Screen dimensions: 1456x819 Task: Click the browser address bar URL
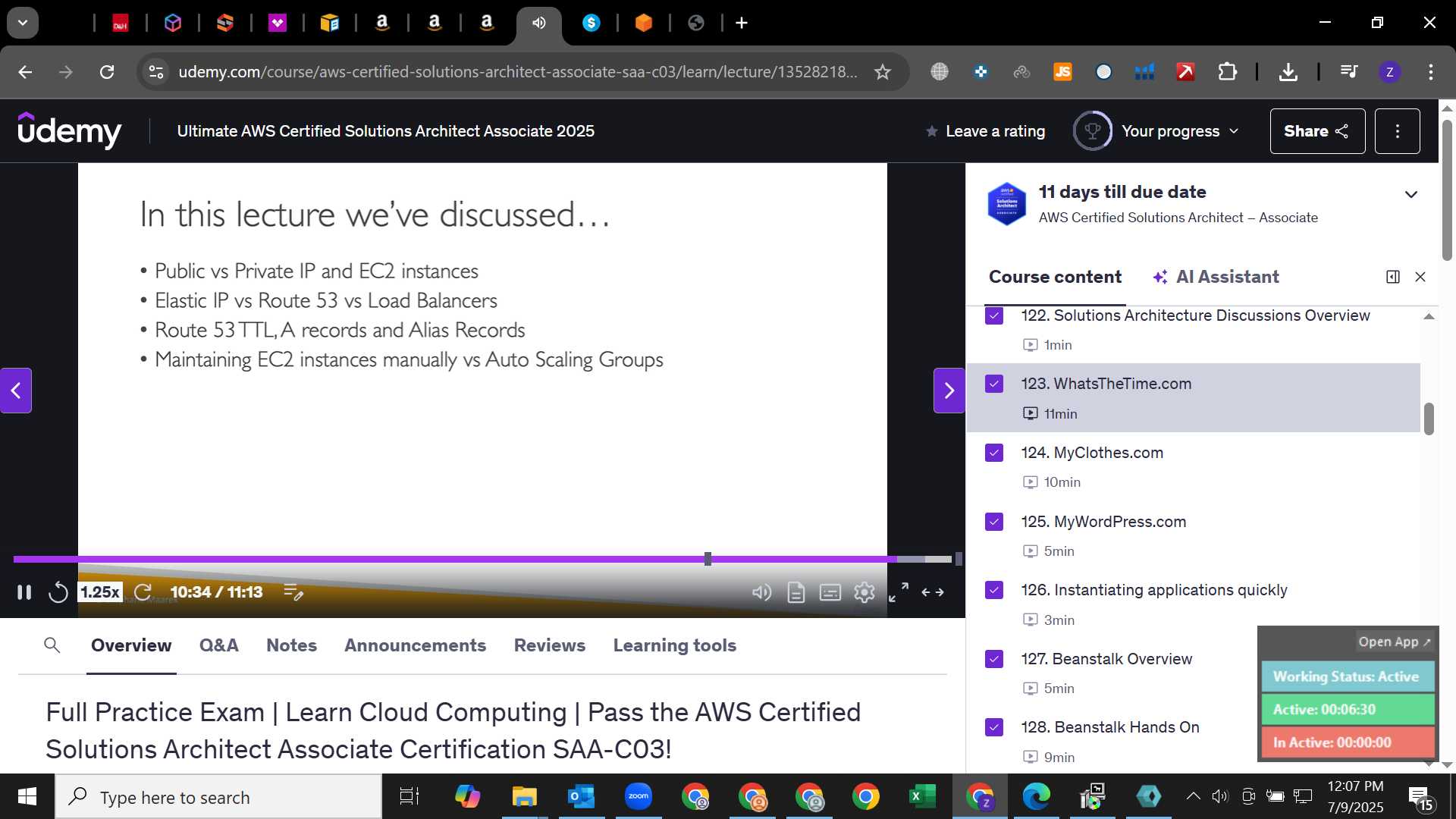pos(518,72)
